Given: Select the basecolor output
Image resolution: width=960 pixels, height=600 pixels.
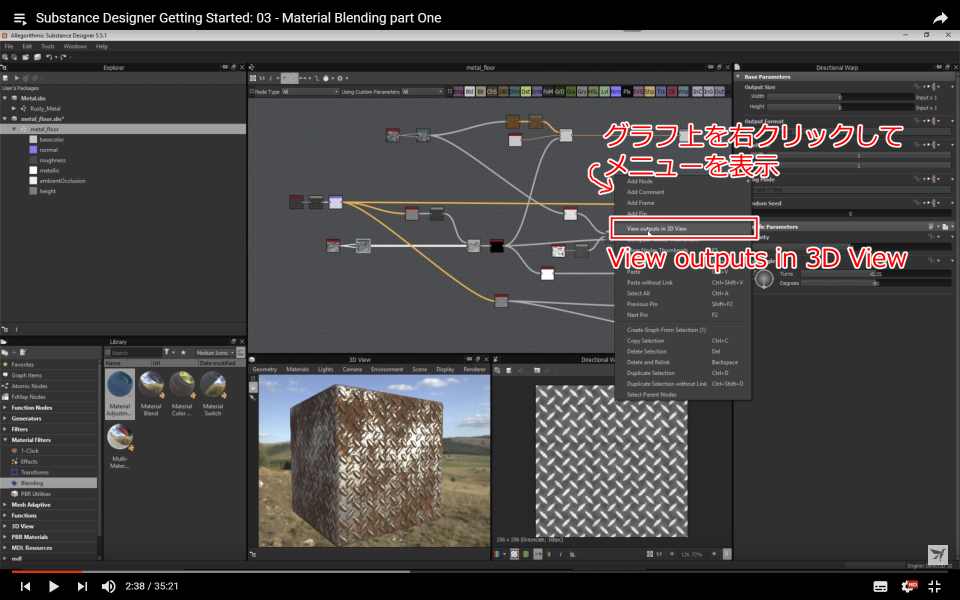Looking at the screenshot, I should pos(51,140).
